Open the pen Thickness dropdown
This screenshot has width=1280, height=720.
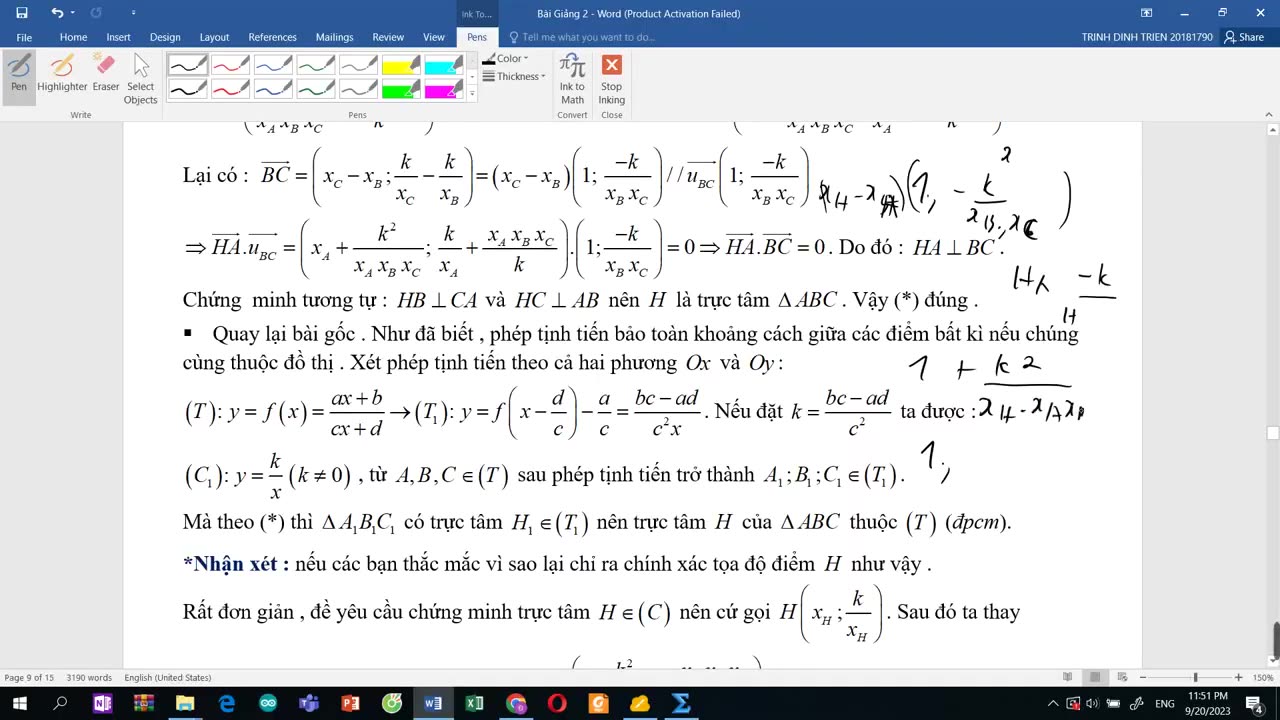click(x=514, y=77)
